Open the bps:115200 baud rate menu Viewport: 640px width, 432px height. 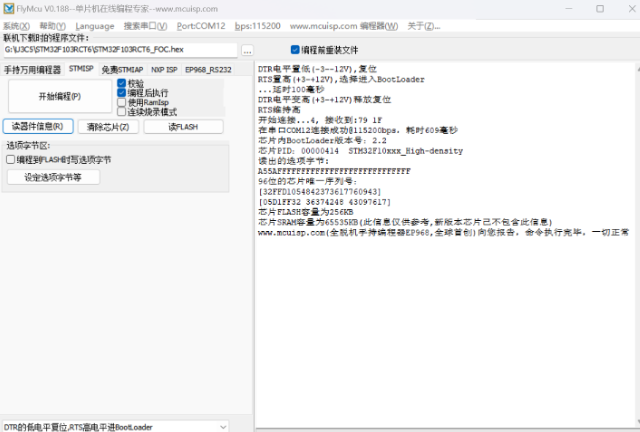coord(258,26)
